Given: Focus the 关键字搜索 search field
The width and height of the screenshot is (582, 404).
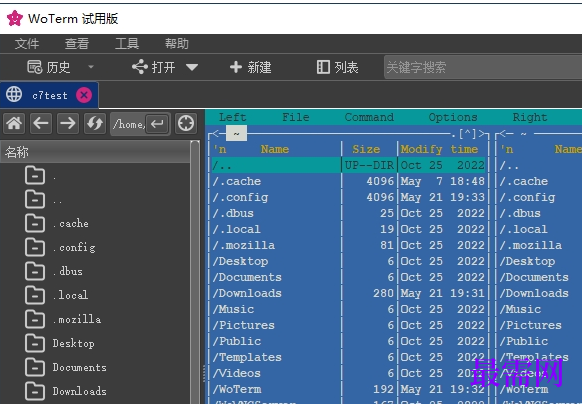Looking at the screenshot, I should [x=483, y=67].
